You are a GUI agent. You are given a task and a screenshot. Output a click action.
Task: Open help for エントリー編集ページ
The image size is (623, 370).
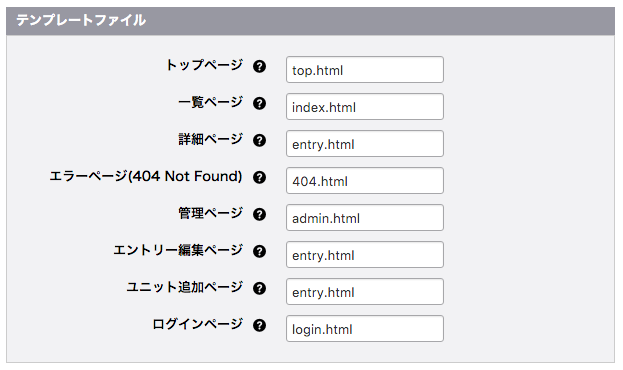pyautogui.click(x=259, y=251)
